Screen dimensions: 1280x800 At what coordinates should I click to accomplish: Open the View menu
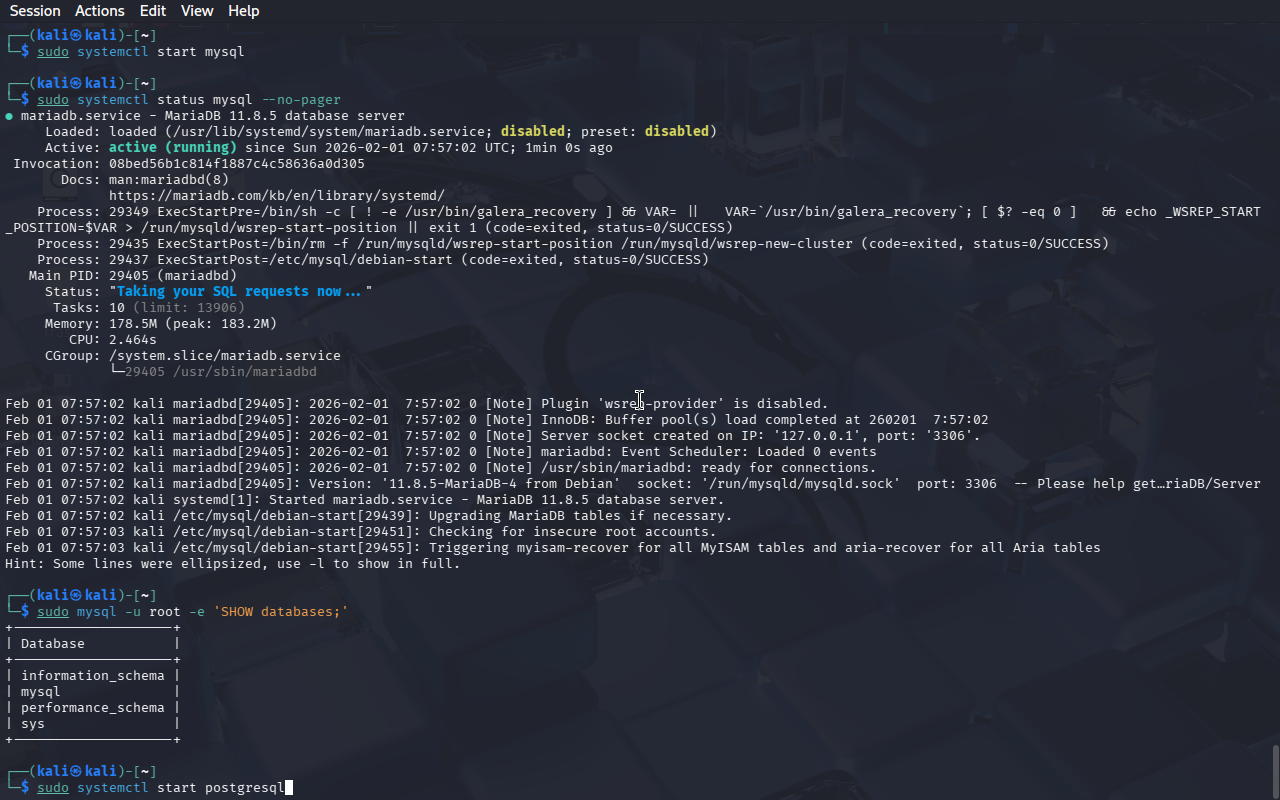[197, 11]
